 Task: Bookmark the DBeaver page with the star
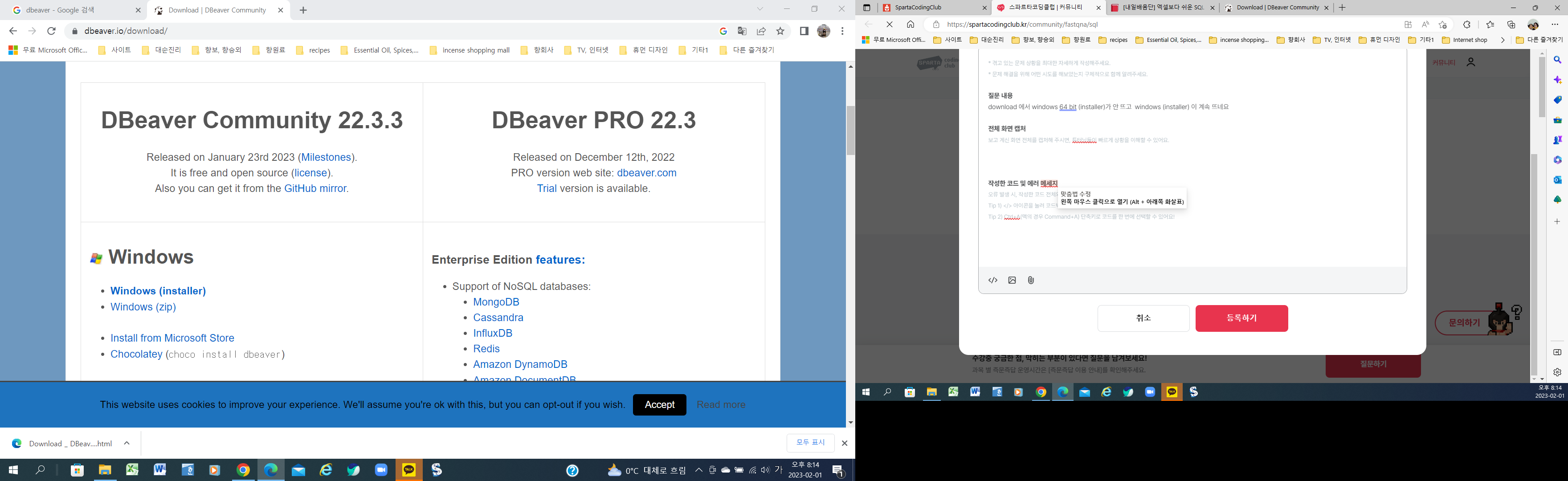780,31
